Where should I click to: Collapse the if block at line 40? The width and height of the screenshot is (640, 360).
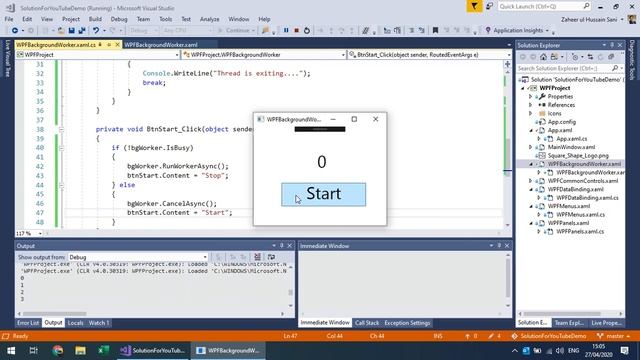[x=61, y=148]
